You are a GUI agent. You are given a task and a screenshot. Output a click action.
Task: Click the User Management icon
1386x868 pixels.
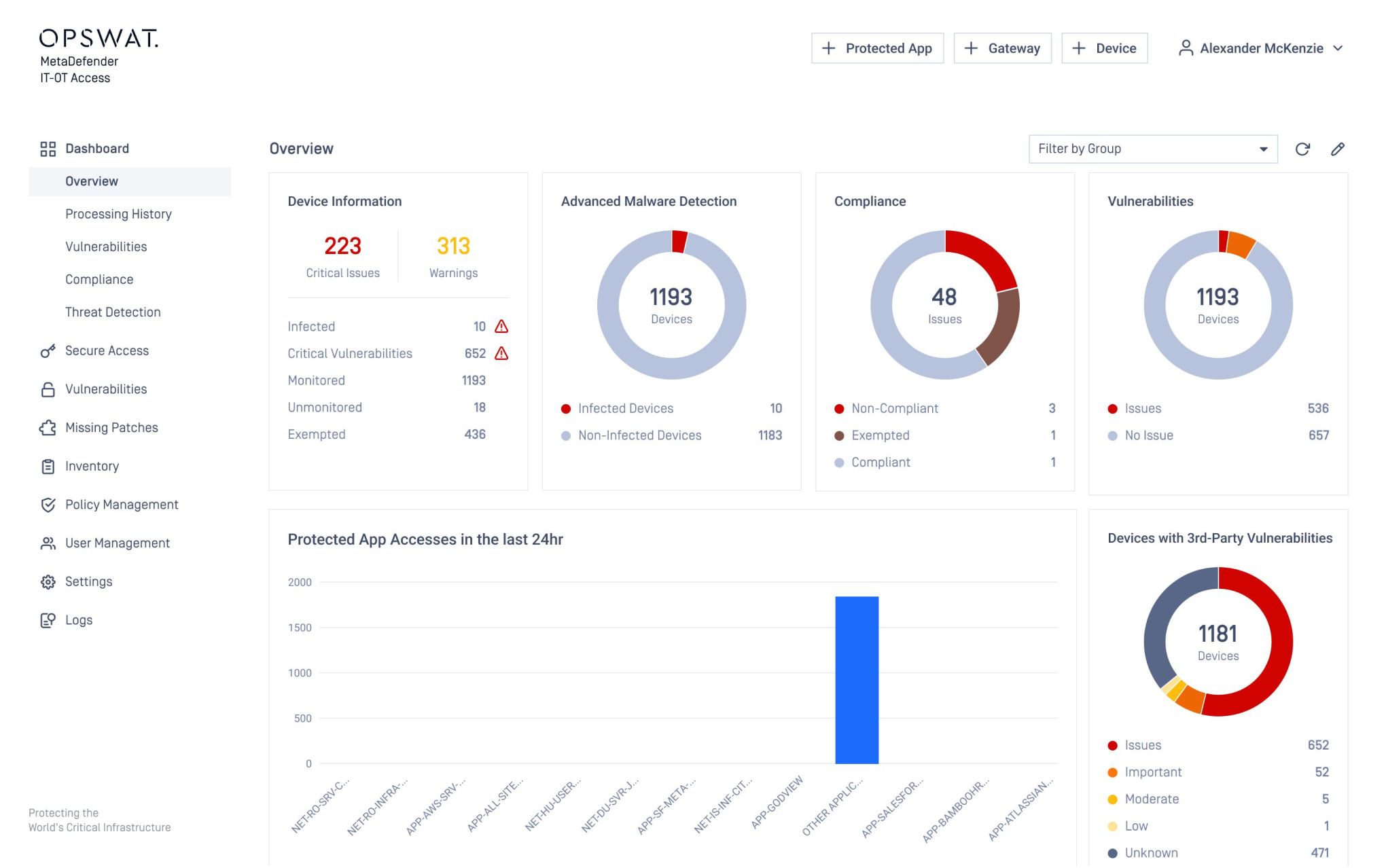[x=47, y=543]
